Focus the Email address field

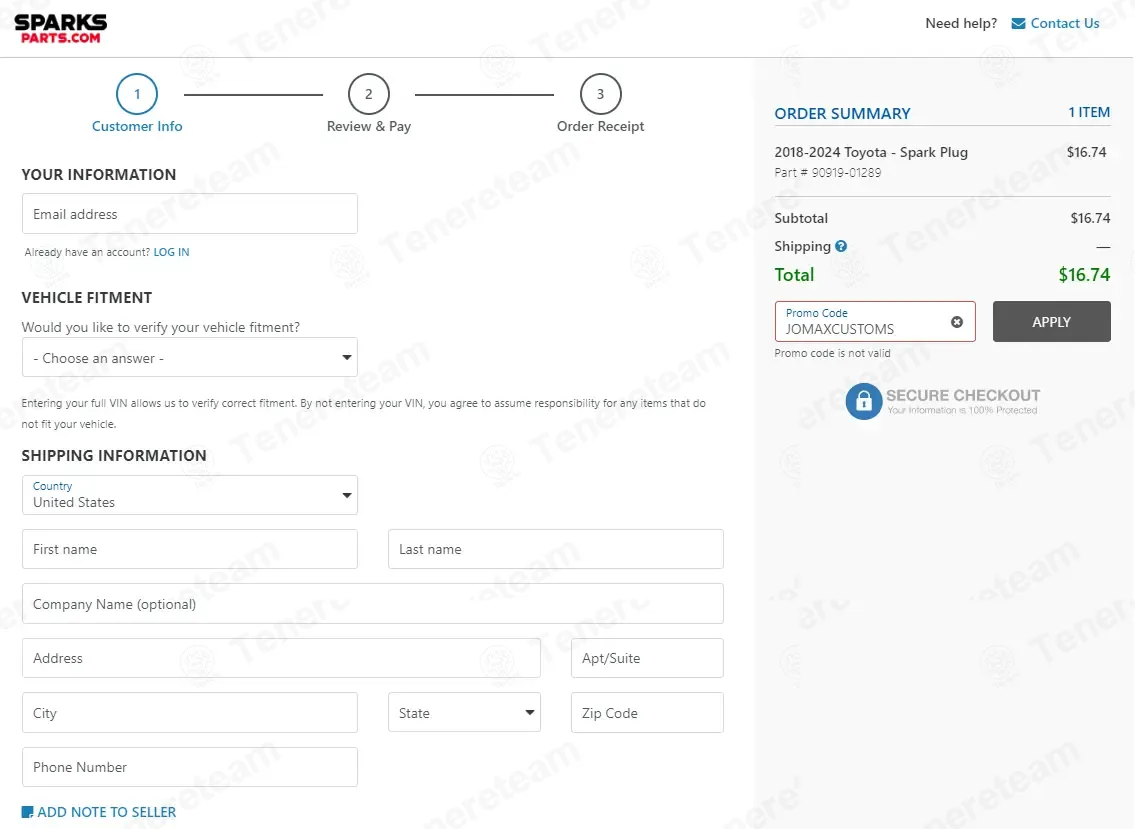coord(190,214)
